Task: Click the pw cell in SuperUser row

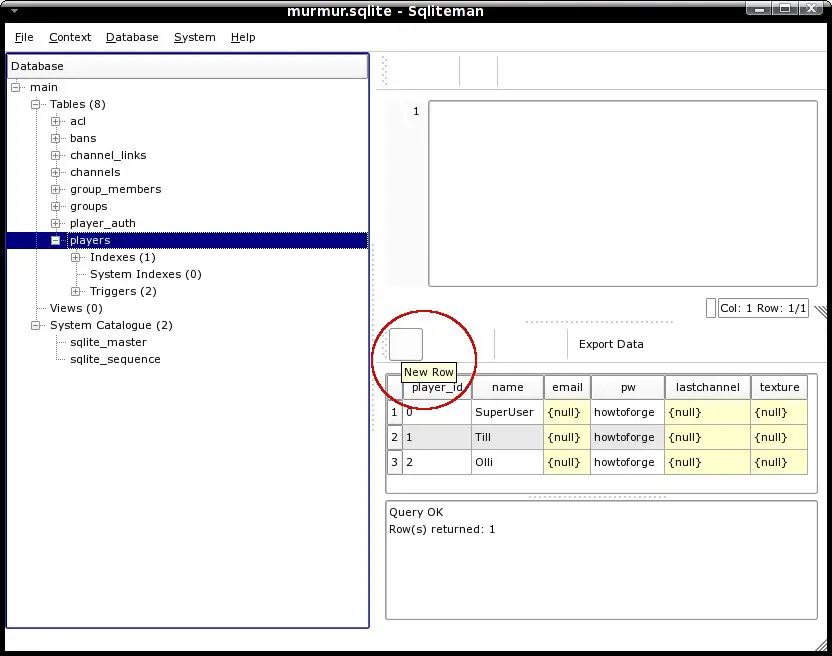Action: click(x=628, y=412)
